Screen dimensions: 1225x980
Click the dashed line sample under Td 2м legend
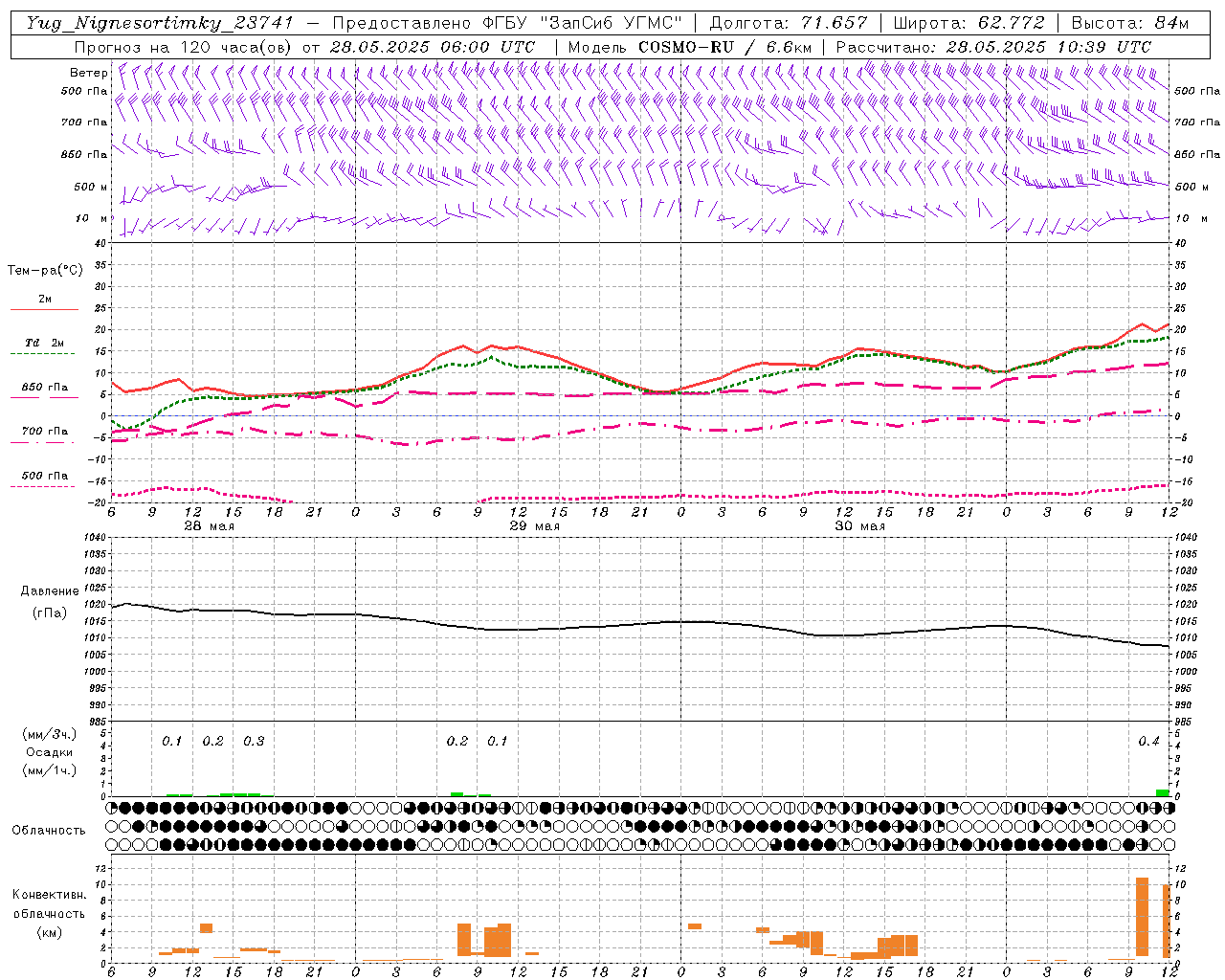point(44,353)
